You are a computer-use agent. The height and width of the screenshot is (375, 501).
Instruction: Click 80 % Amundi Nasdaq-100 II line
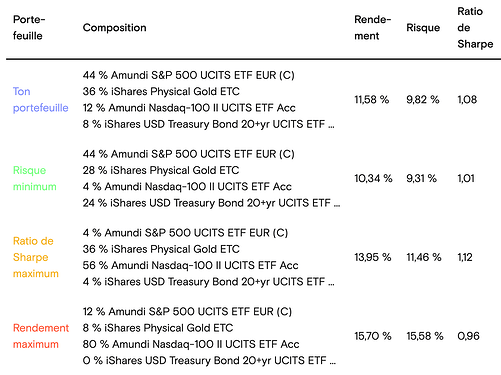coord(191,344)
